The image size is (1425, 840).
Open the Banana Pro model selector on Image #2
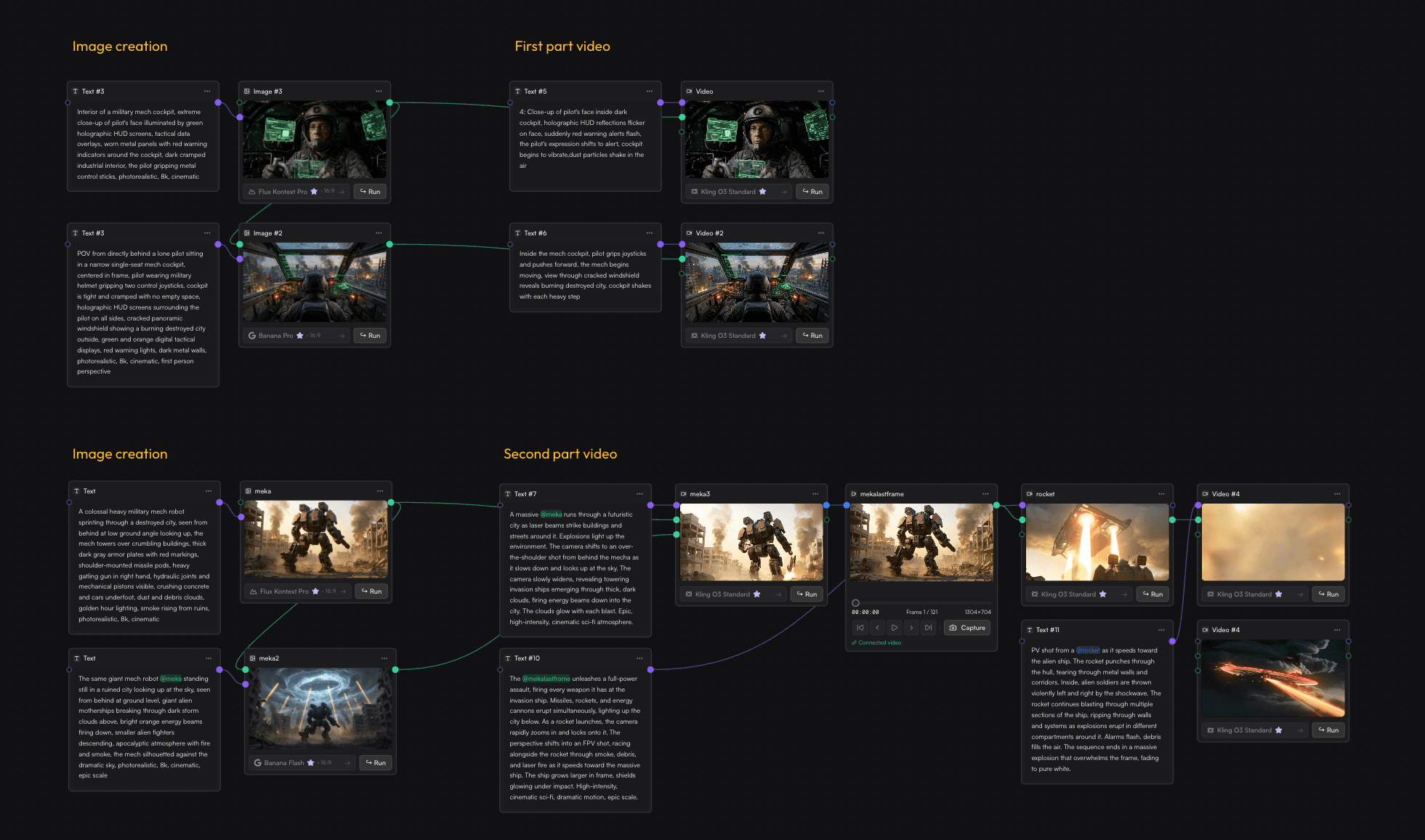click(x=275, y=336)
